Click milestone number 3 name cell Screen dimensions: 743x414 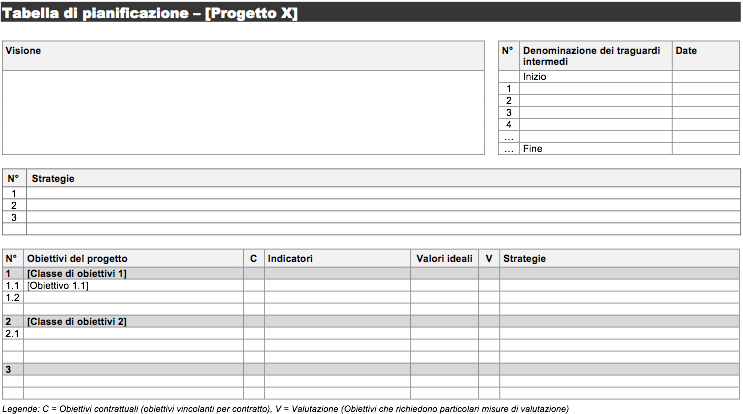(x=596, y=113)
